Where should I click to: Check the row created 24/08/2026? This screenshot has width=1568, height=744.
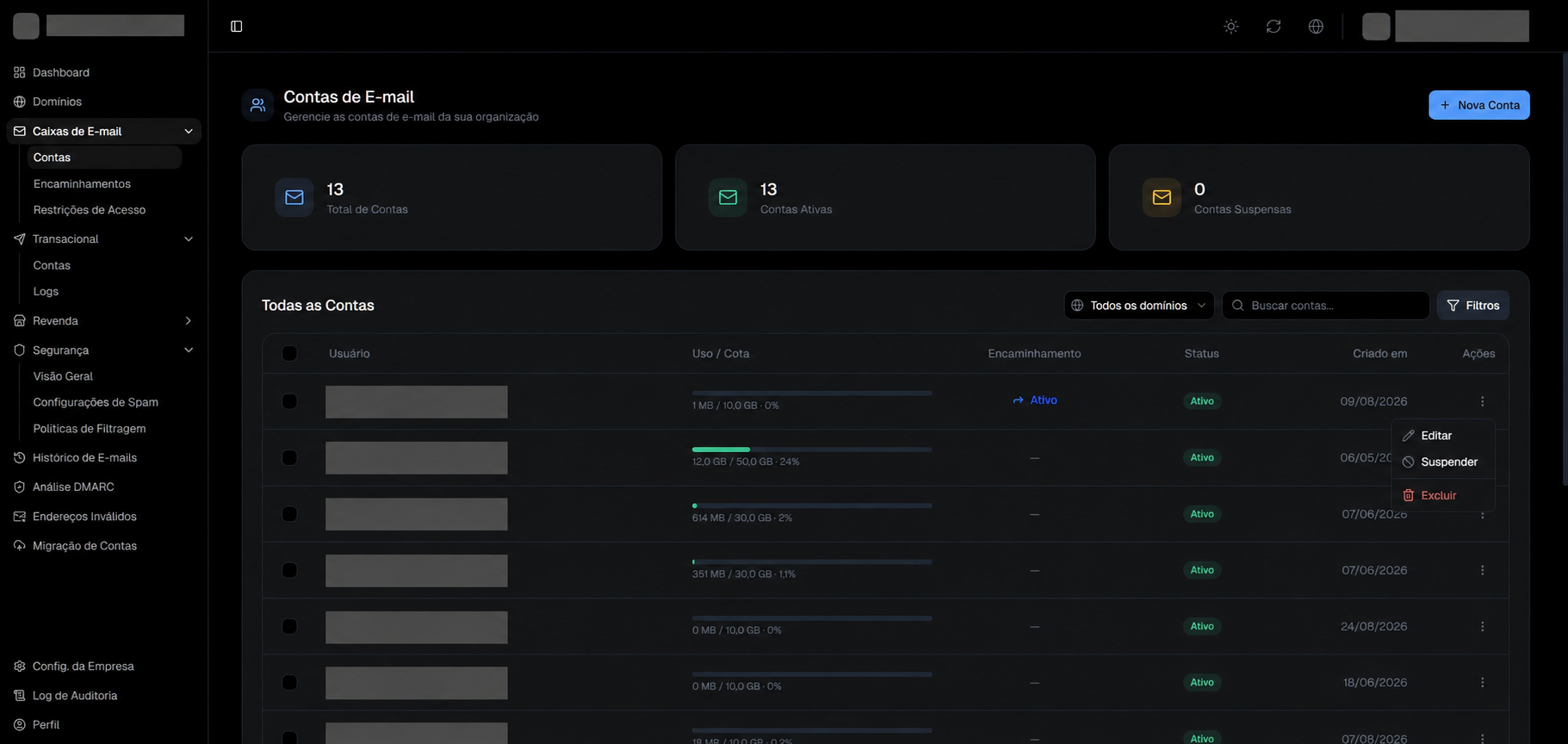click(x=289, y=626)
